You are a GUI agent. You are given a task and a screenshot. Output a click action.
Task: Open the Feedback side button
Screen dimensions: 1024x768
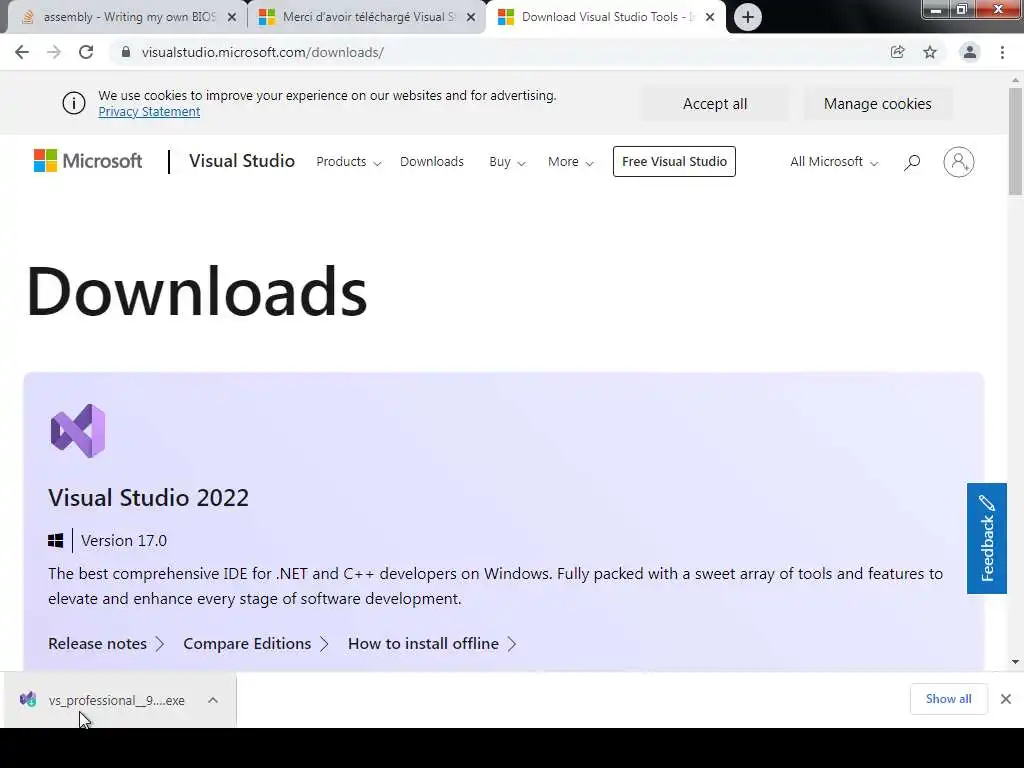click(x=987, y=538)
